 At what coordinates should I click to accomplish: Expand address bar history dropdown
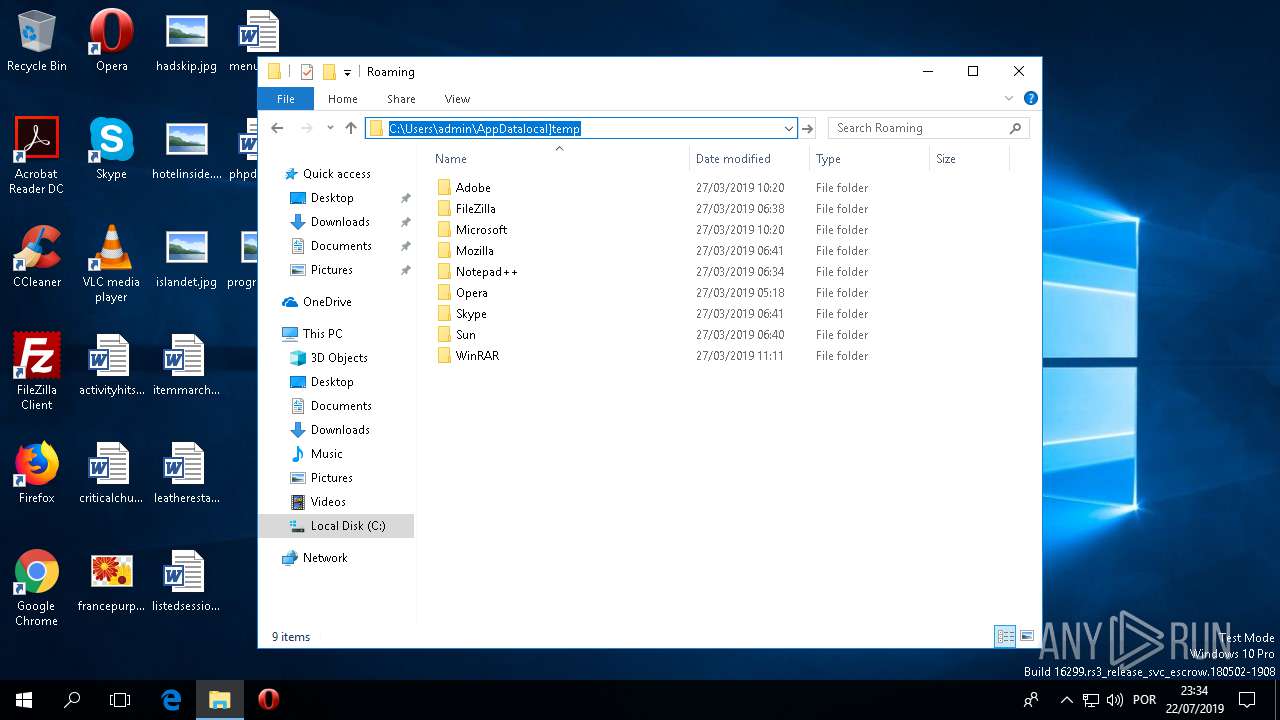[x=788, y=128]
